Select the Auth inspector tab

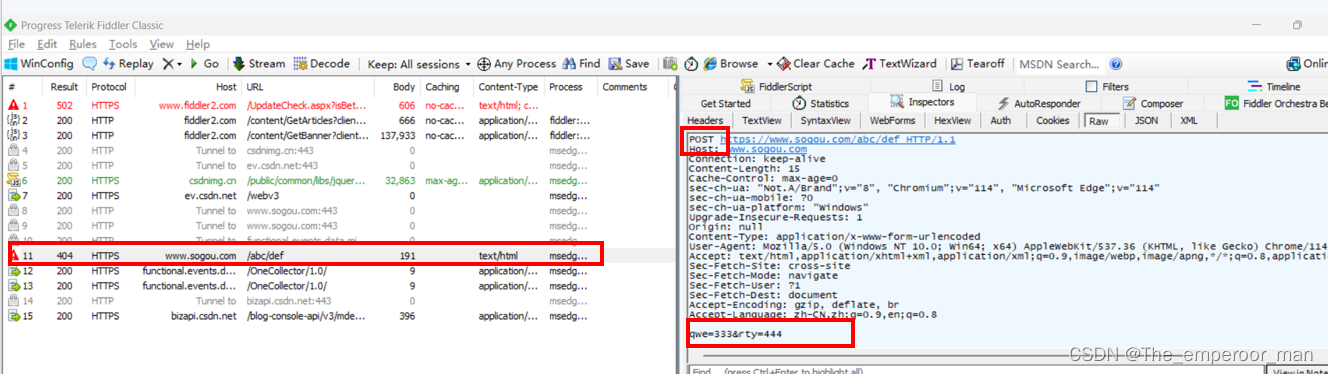(x=1001, y=120)
